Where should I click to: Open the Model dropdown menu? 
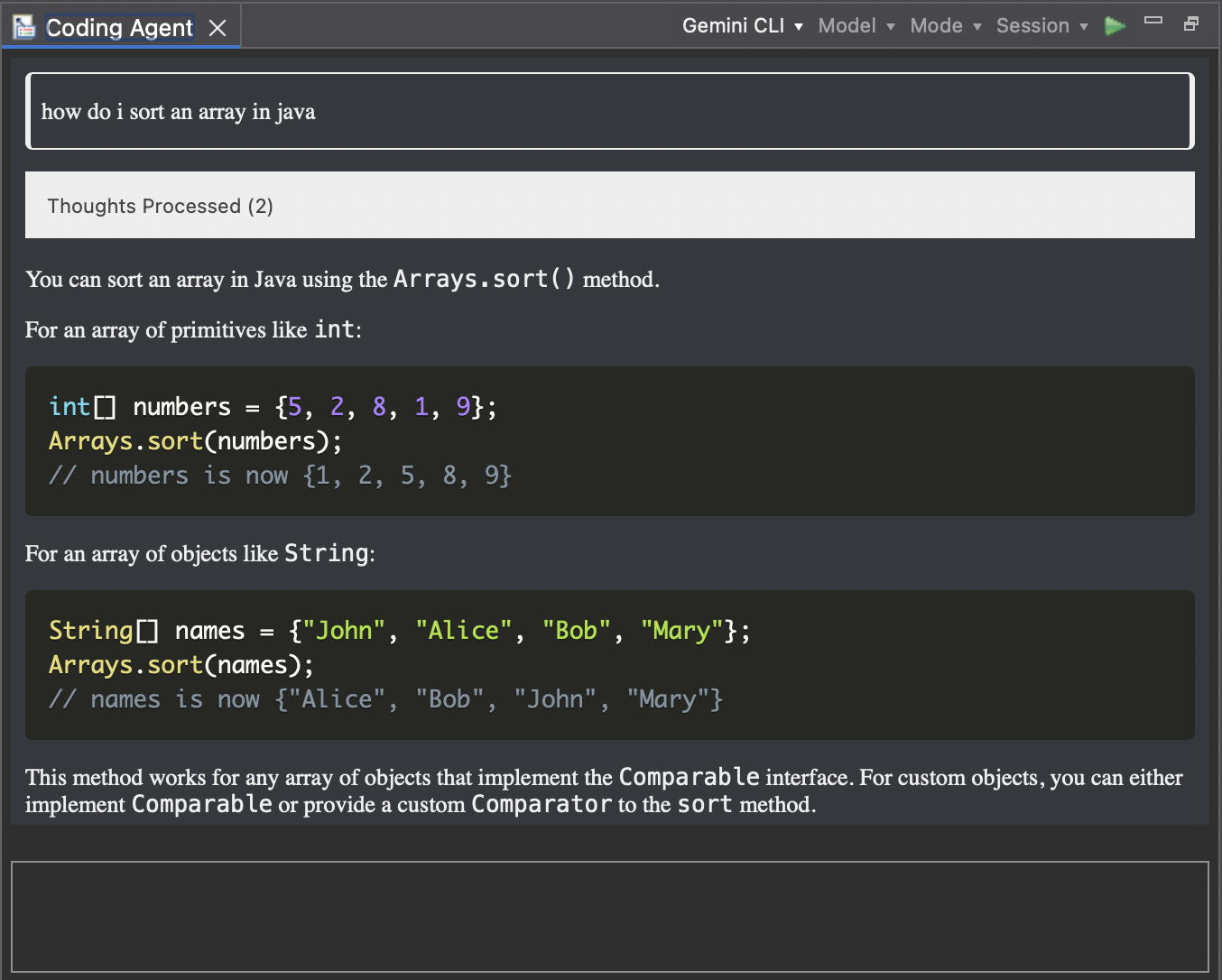click(856, 25)
